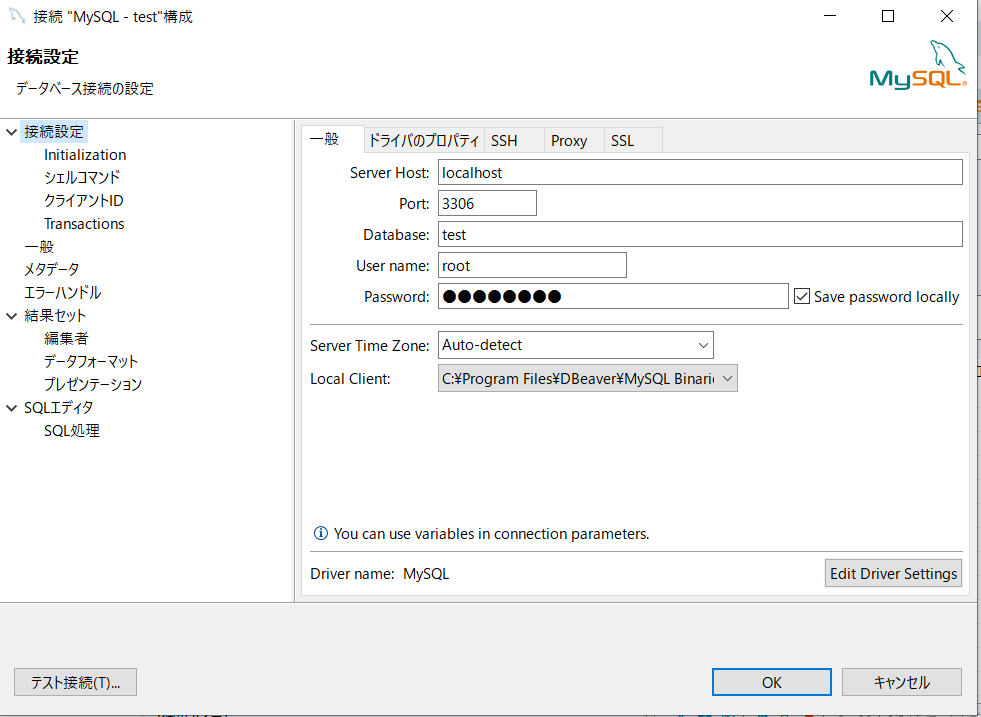Open 編集者 settings page

point(66,338)
